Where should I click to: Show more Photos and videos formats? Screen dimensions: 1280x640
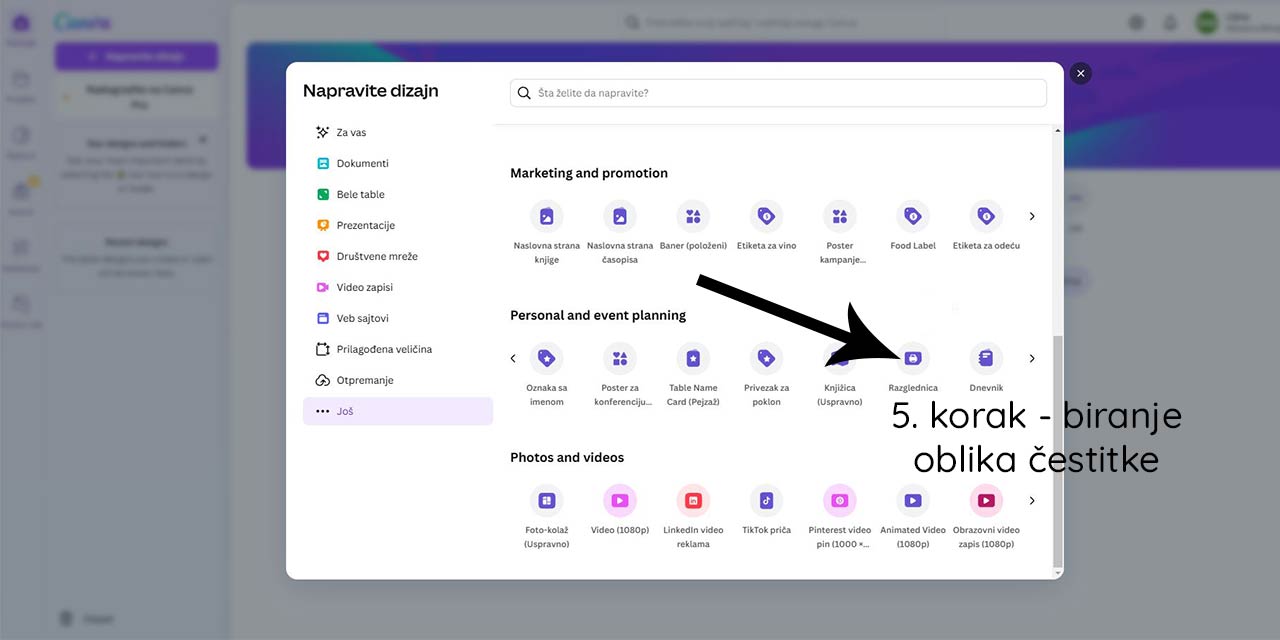(x=1032, y=500)
